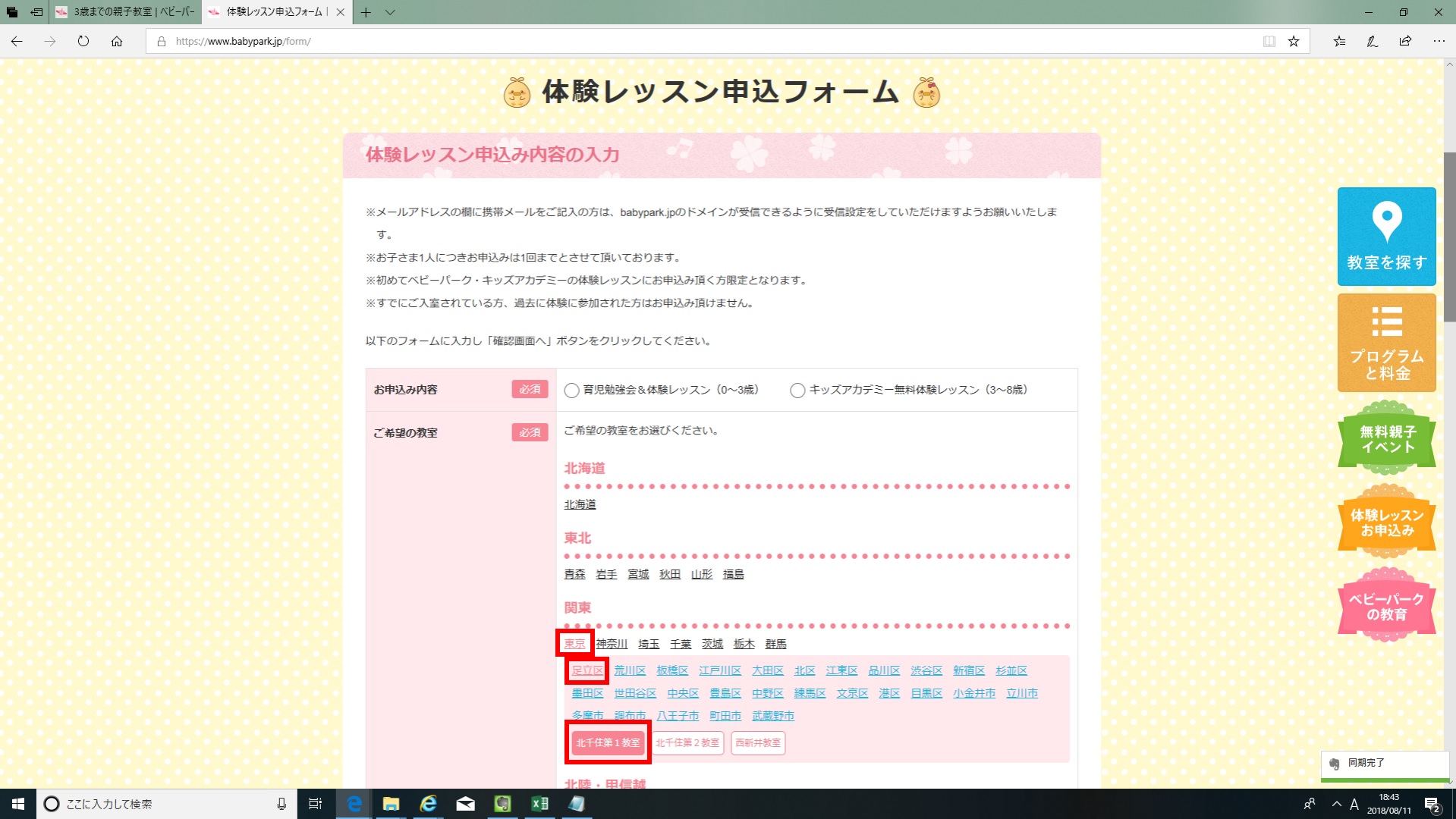Open a new browser tab

[366, 12]
